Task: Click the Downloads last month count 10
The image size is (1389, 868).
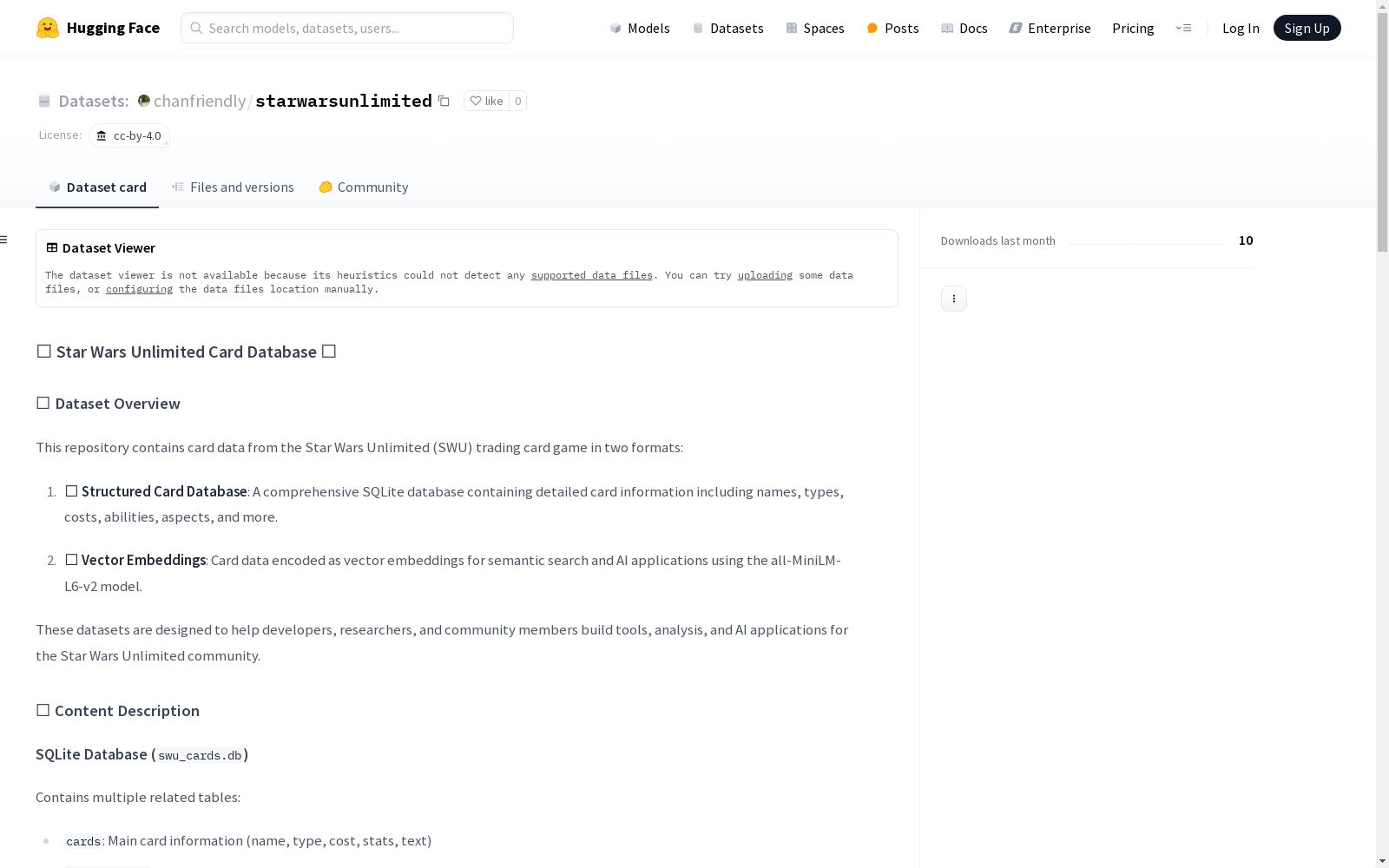Action: tap(1246, 240)
